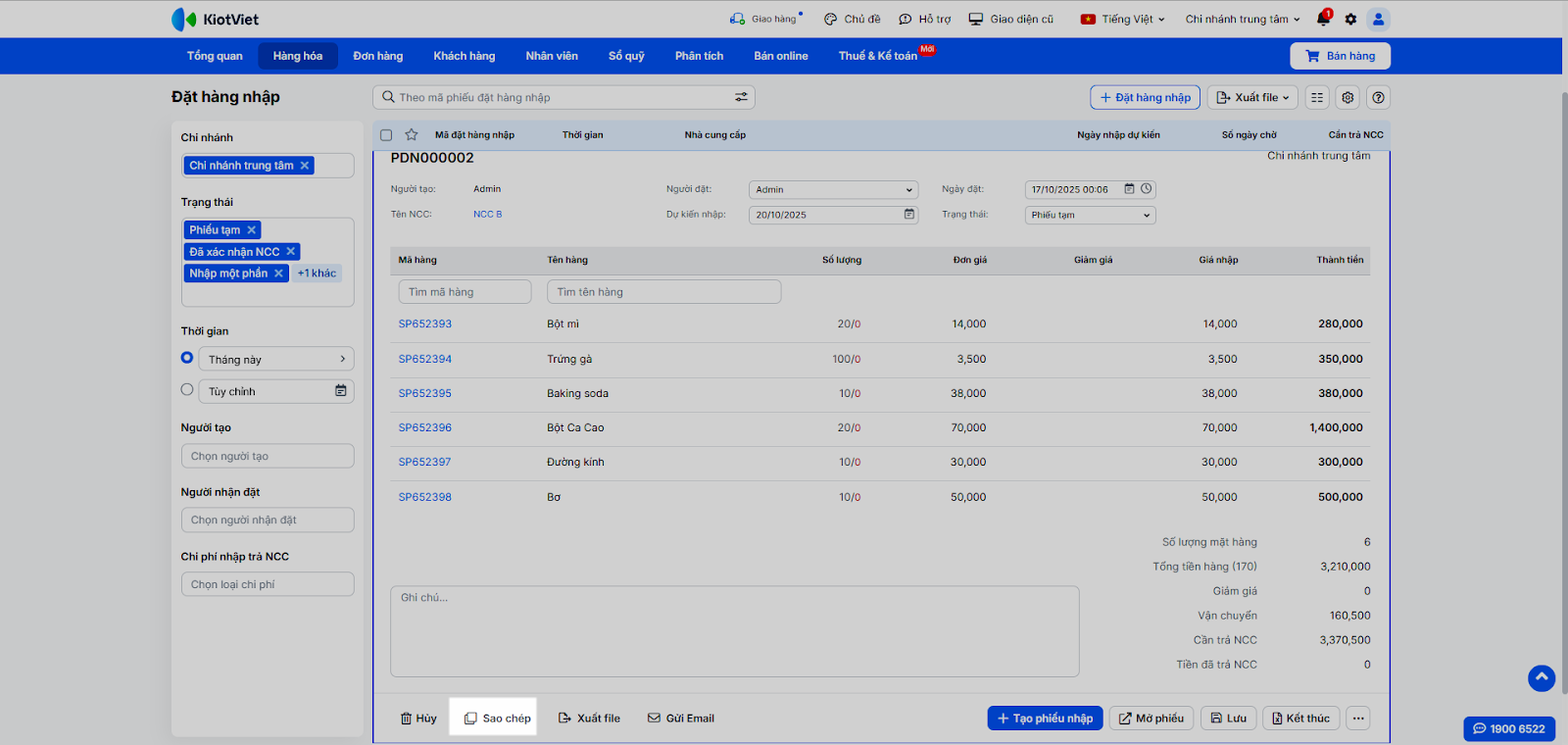Select the Tùy chỉnh radio button
The height and width of the screenshot is (745, 1568).
click(187, 390)
